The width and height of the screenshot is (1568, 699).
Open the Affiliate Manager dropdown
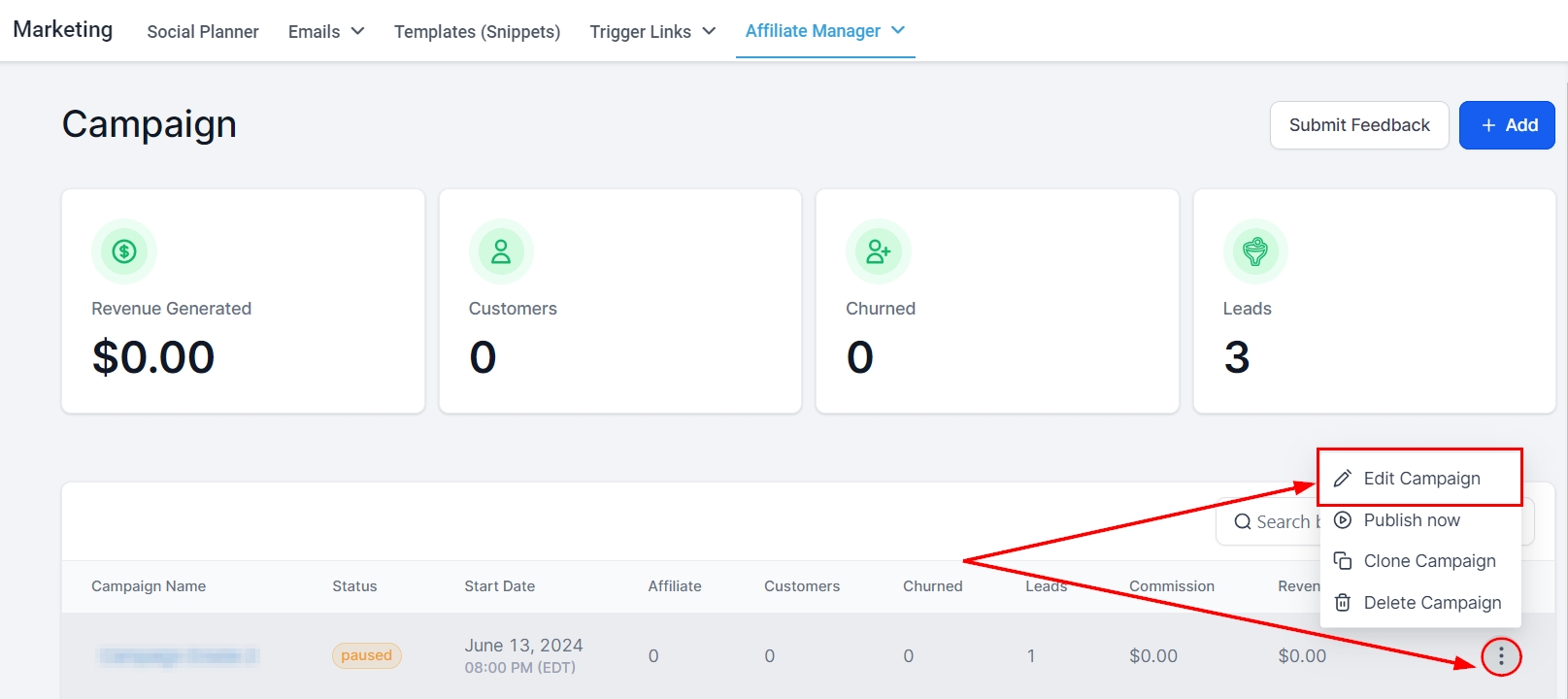(824, 31)
